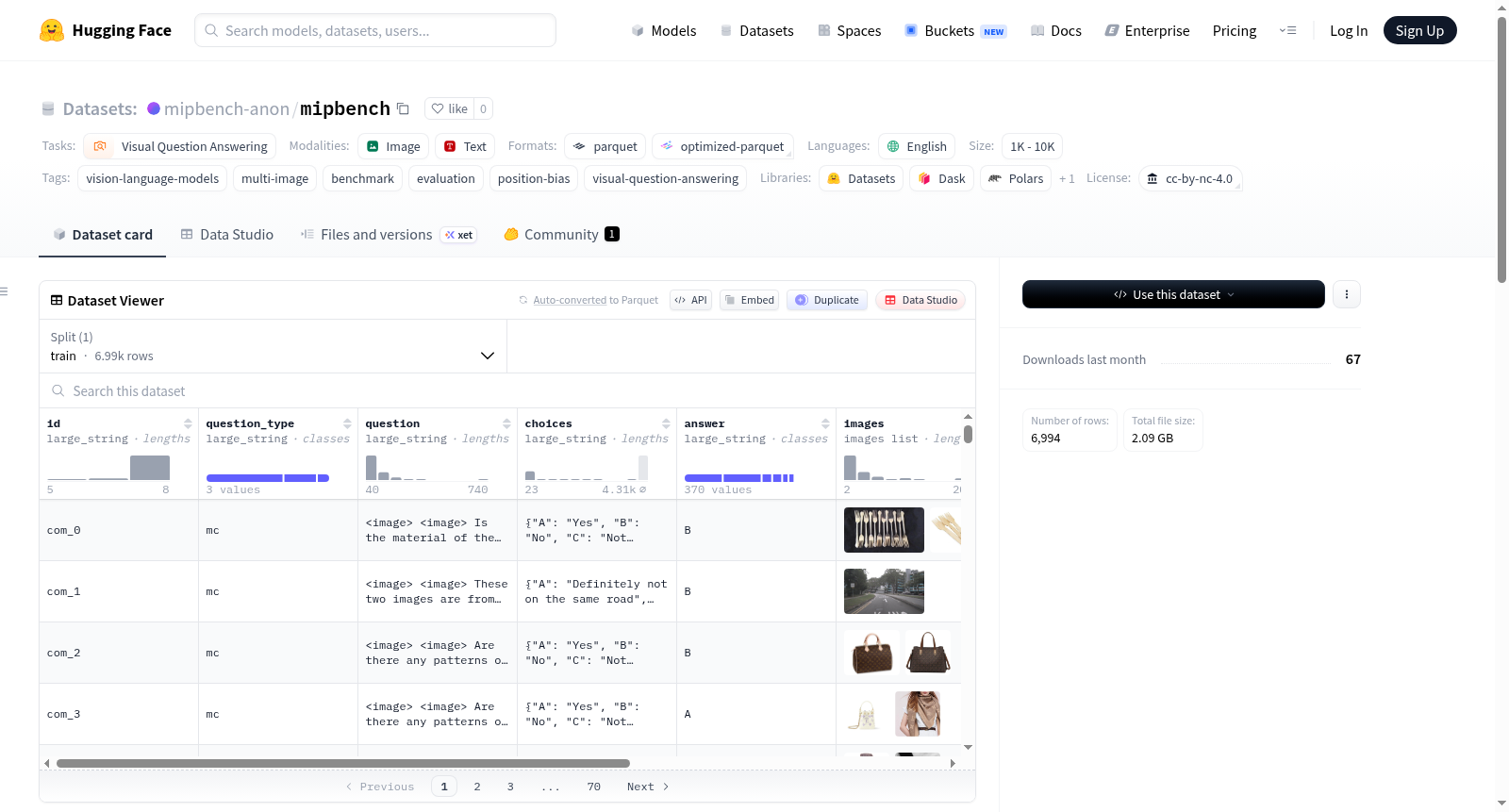The width and height of the screenshot is (1509, 812).
Task: Switch to the Data Studio tab
Action: [x=227, y=235]
